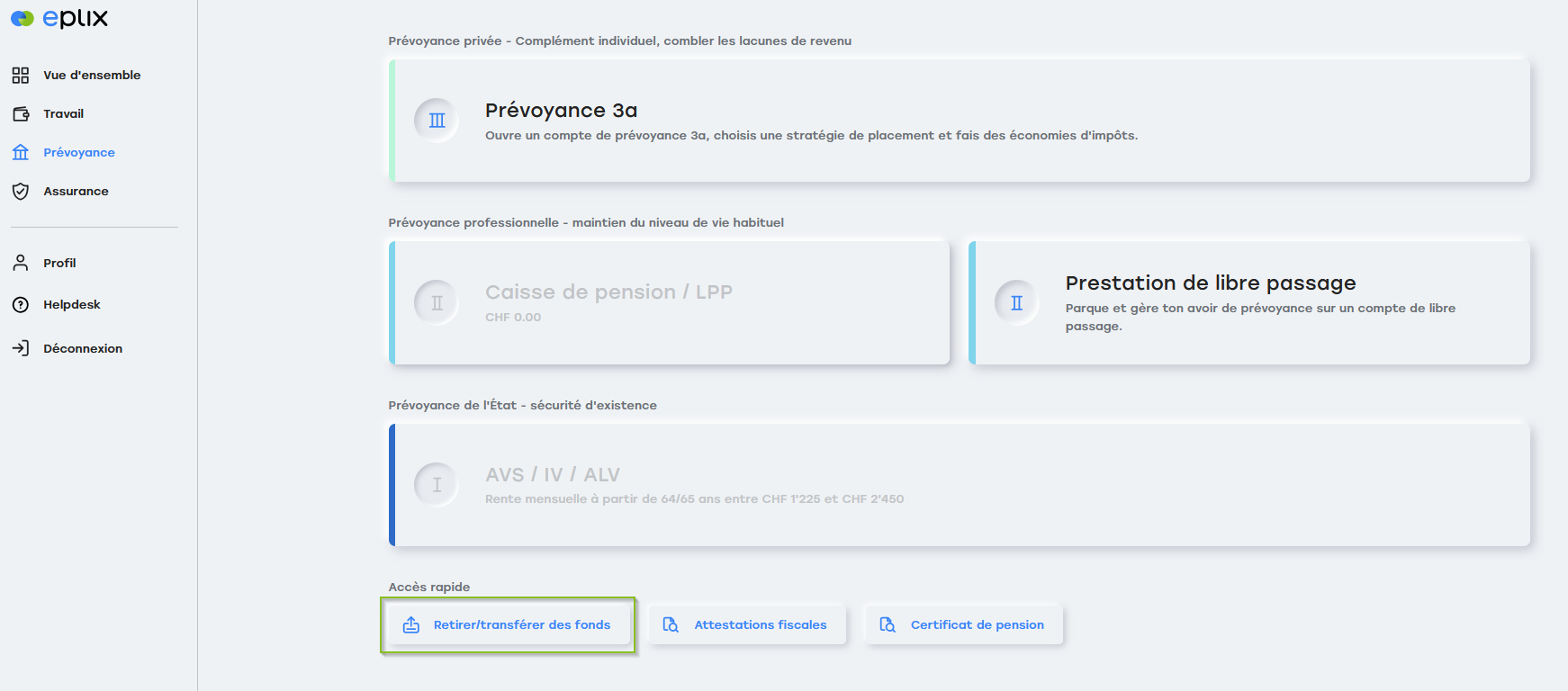Open Certificat de pension shortcut
This screenshot has height=691, width=1568.
[964, 624]
